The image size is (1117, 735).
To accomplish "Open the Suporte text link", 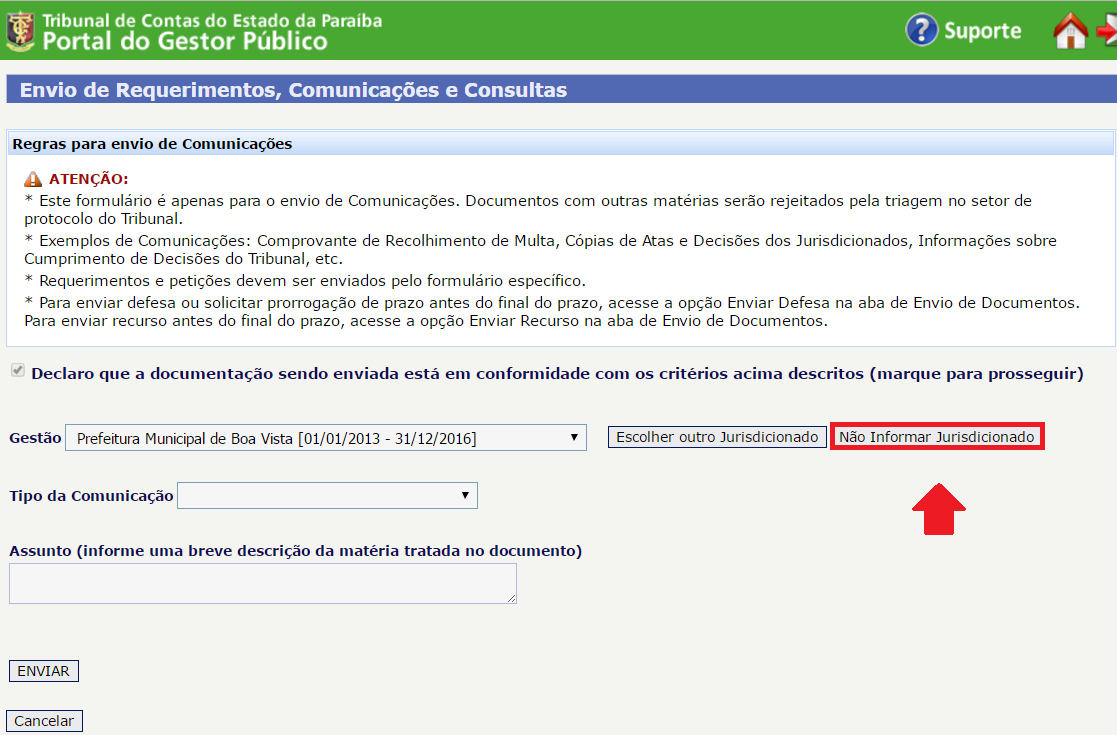I will pyautogui.click(x=982, y=31).
